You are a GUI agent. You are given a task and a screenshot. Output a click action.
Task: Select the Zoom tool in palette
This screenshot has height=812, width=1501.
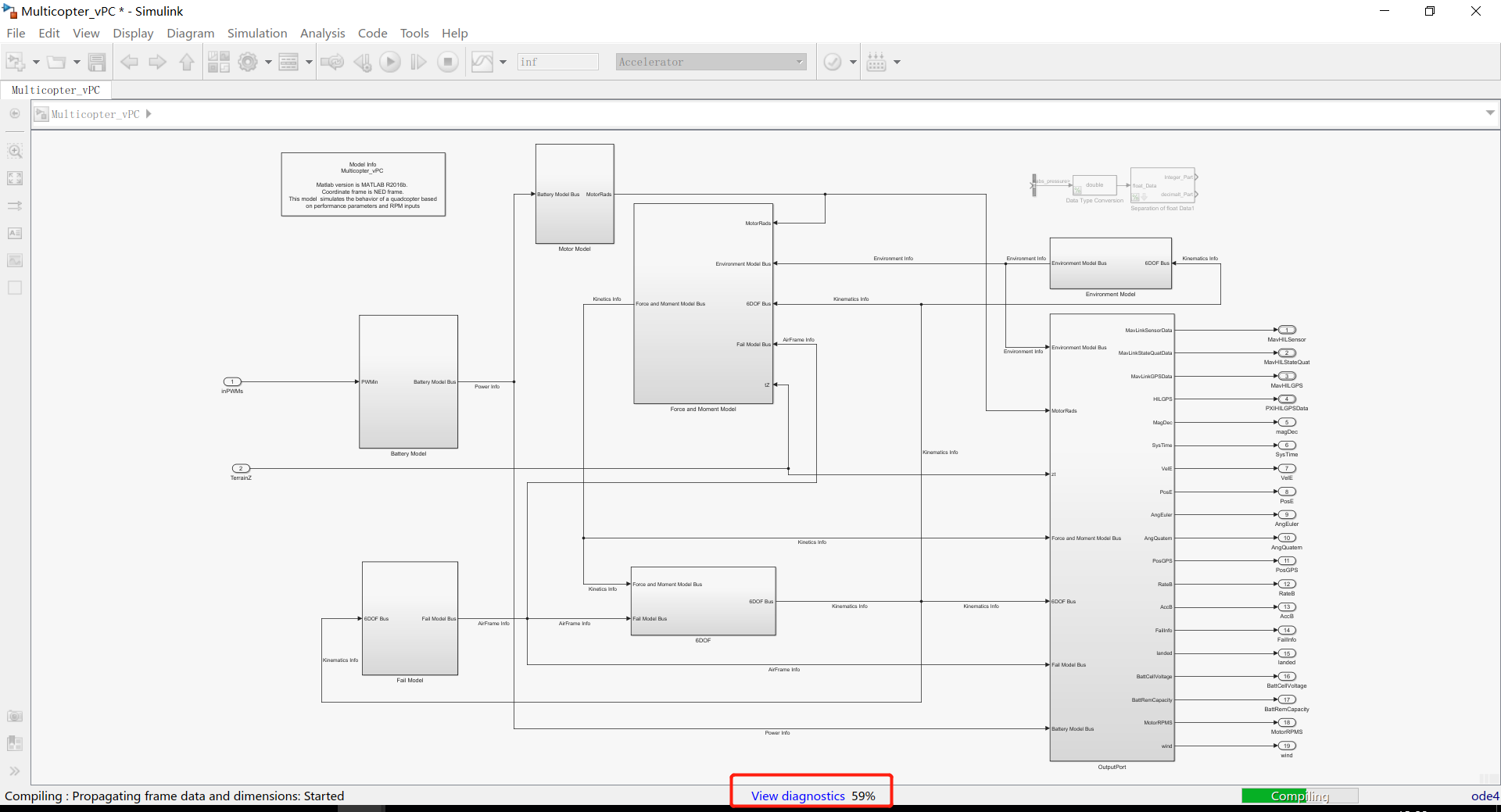(15, 151)
